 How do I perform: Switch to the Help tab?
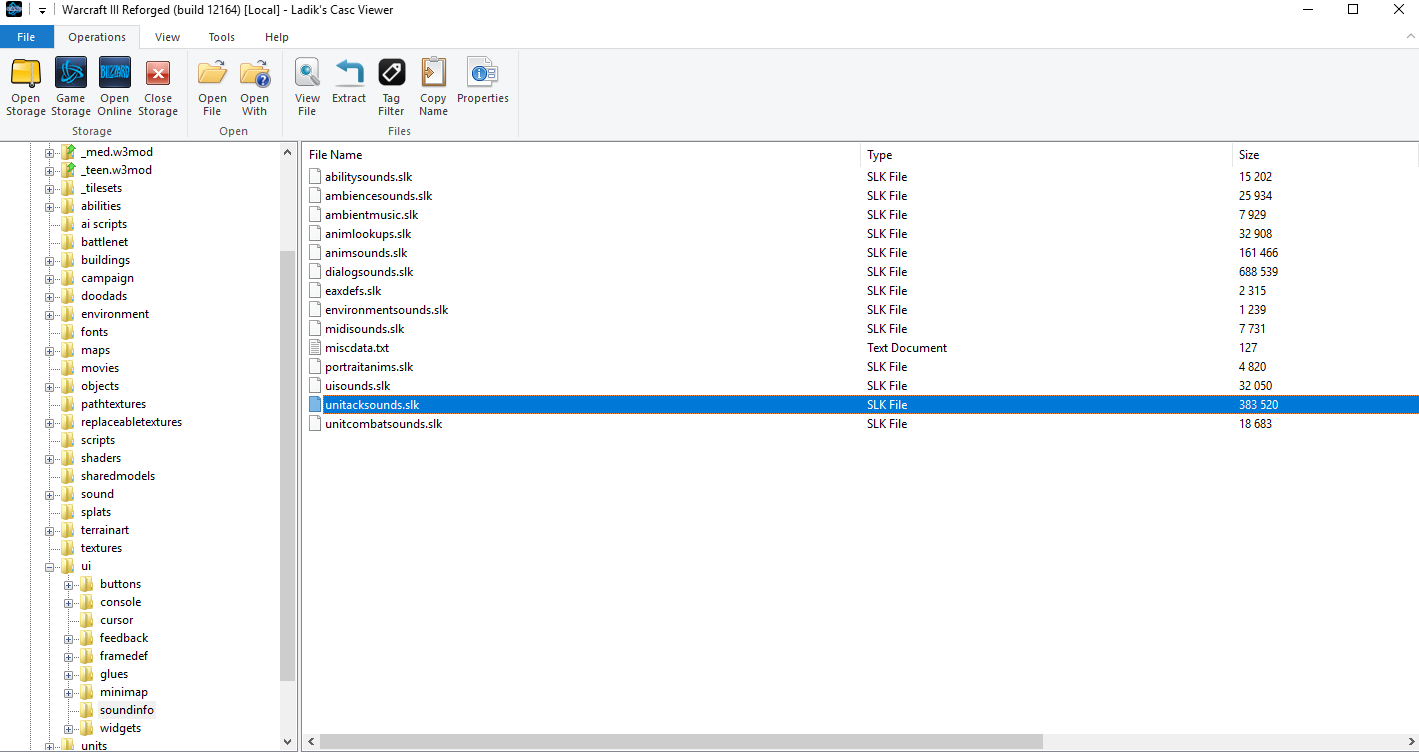tap(277, 37)
